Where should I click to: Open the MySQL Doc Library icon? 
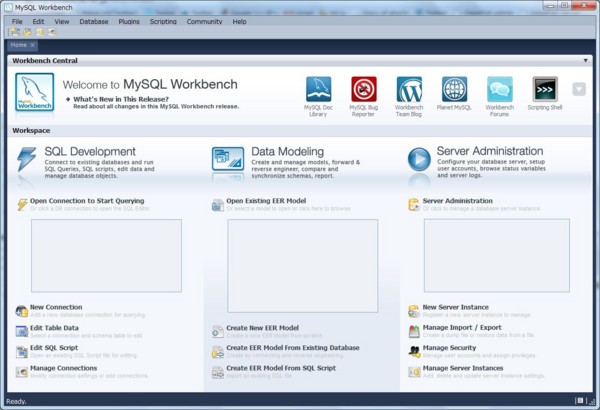tap(318, 89)
